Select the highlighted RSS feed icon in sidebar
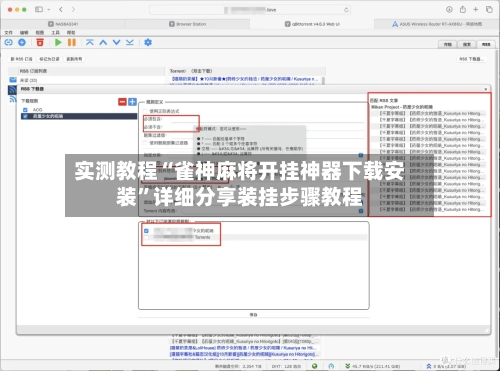This screenshot has height=371, width=500. point(12,90)
